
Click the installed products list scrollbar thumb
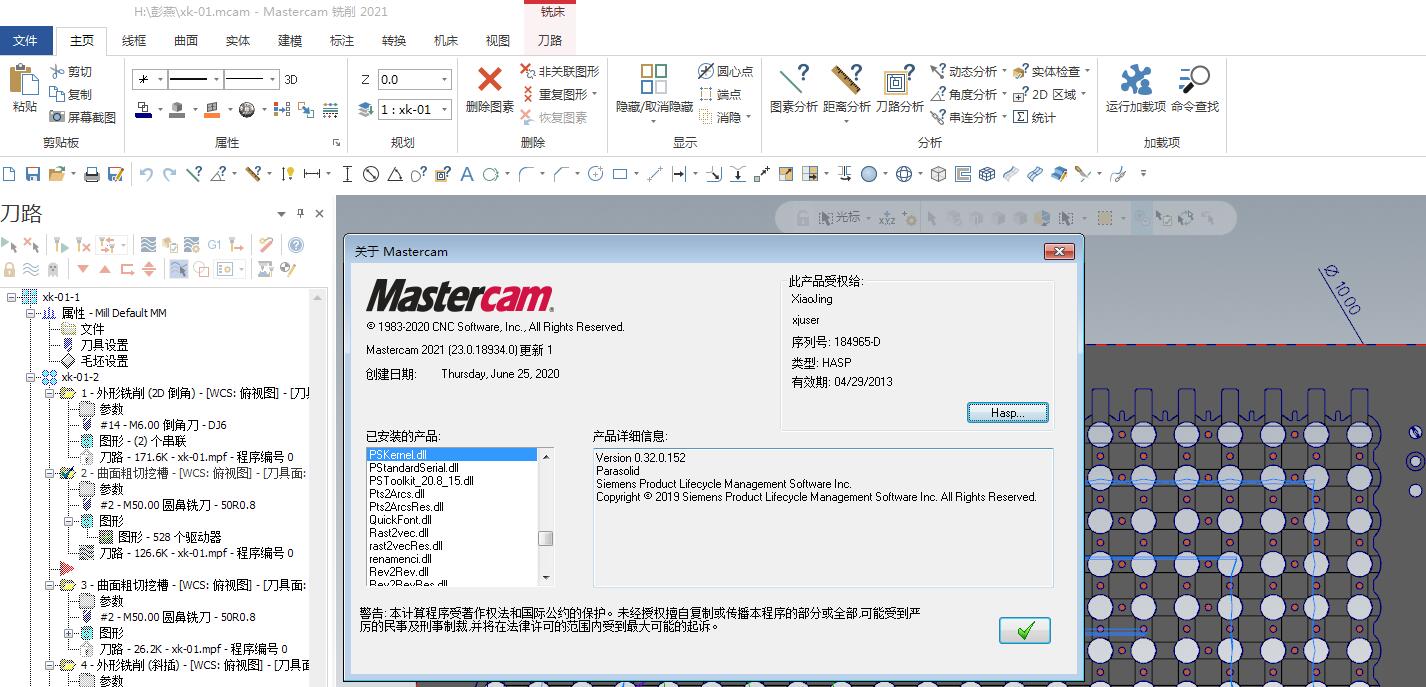(x=546, y=538)
